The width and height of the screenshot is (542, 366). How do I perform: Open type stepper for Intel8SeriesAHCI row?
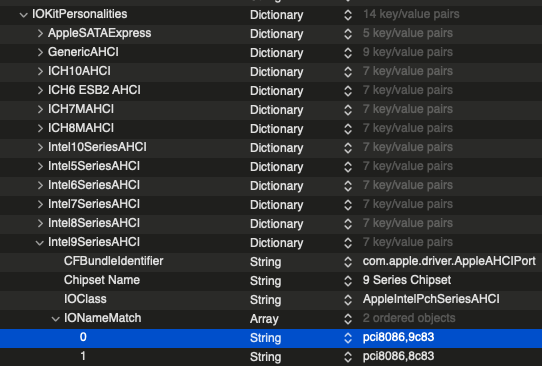(348, 224)
